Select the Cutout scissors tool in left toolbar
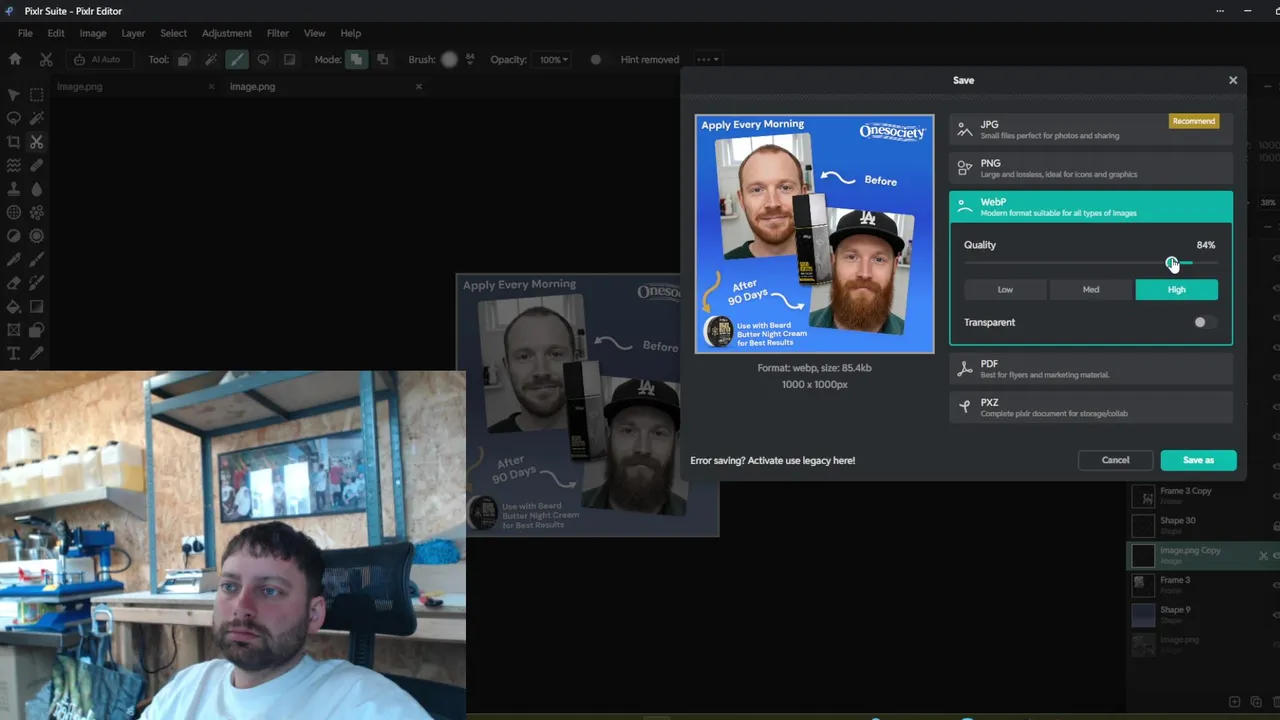Viewport: 1280px width, 720px height. pos(36,142)
